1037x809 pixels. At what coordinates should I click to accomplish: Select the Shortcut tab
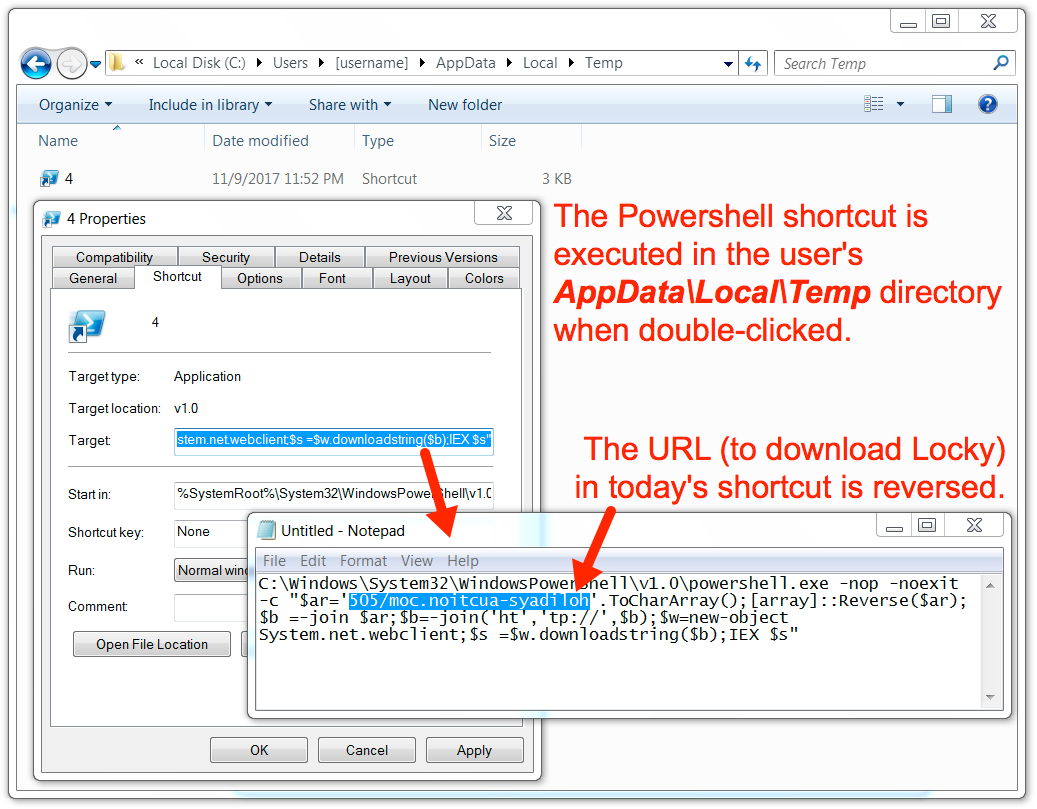pyautogui.click(x=177, y=277)
